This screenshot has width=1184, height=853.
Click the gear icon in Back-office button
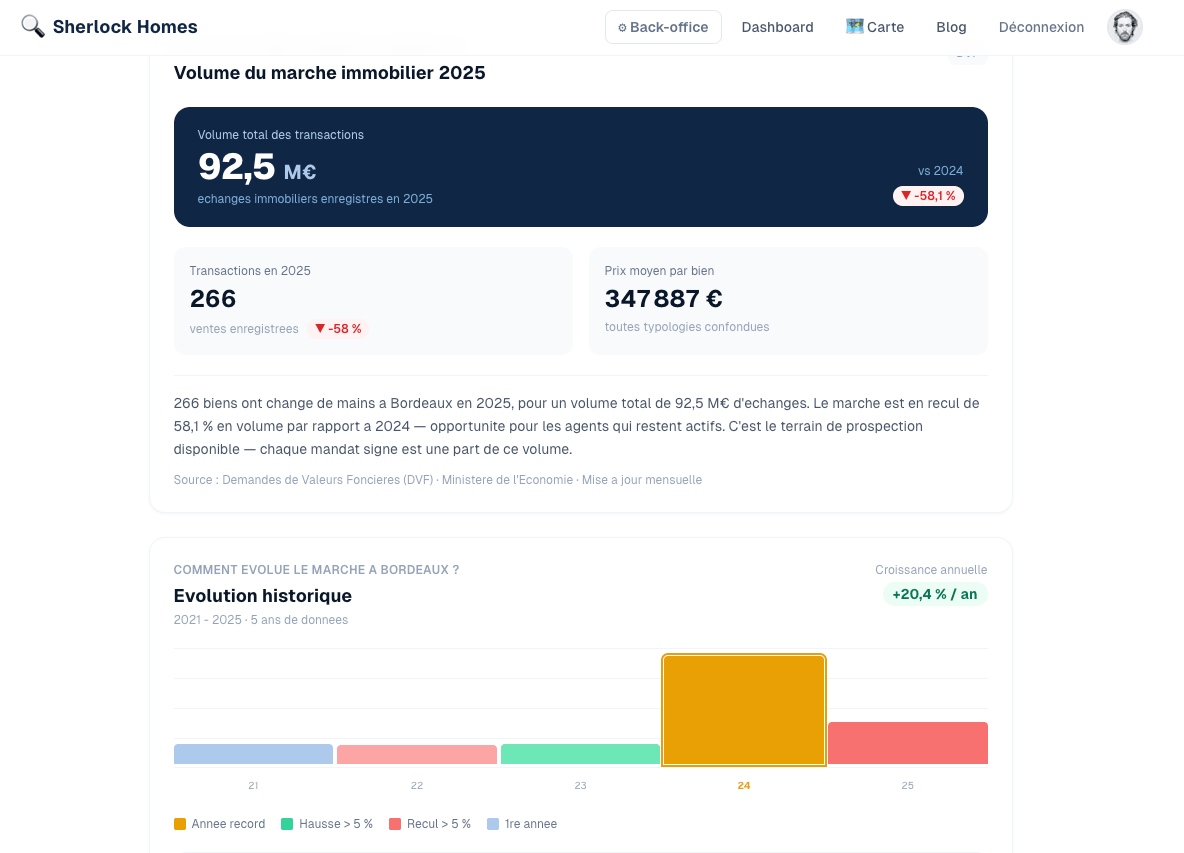[x=622, y=28]
